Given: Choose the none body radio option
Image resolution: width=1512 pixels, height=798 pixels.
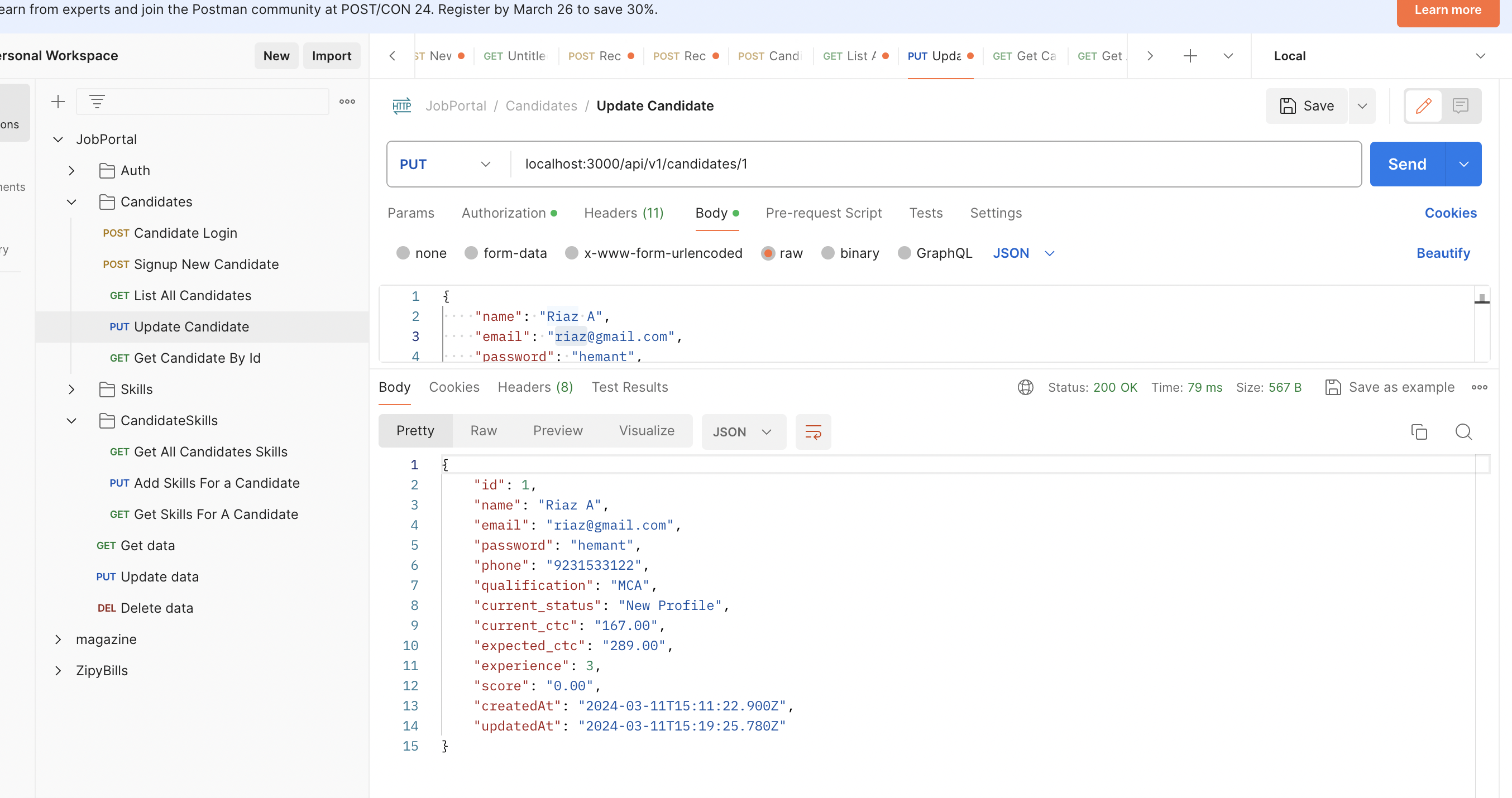Looking at the screenshot, I should 403,253.
